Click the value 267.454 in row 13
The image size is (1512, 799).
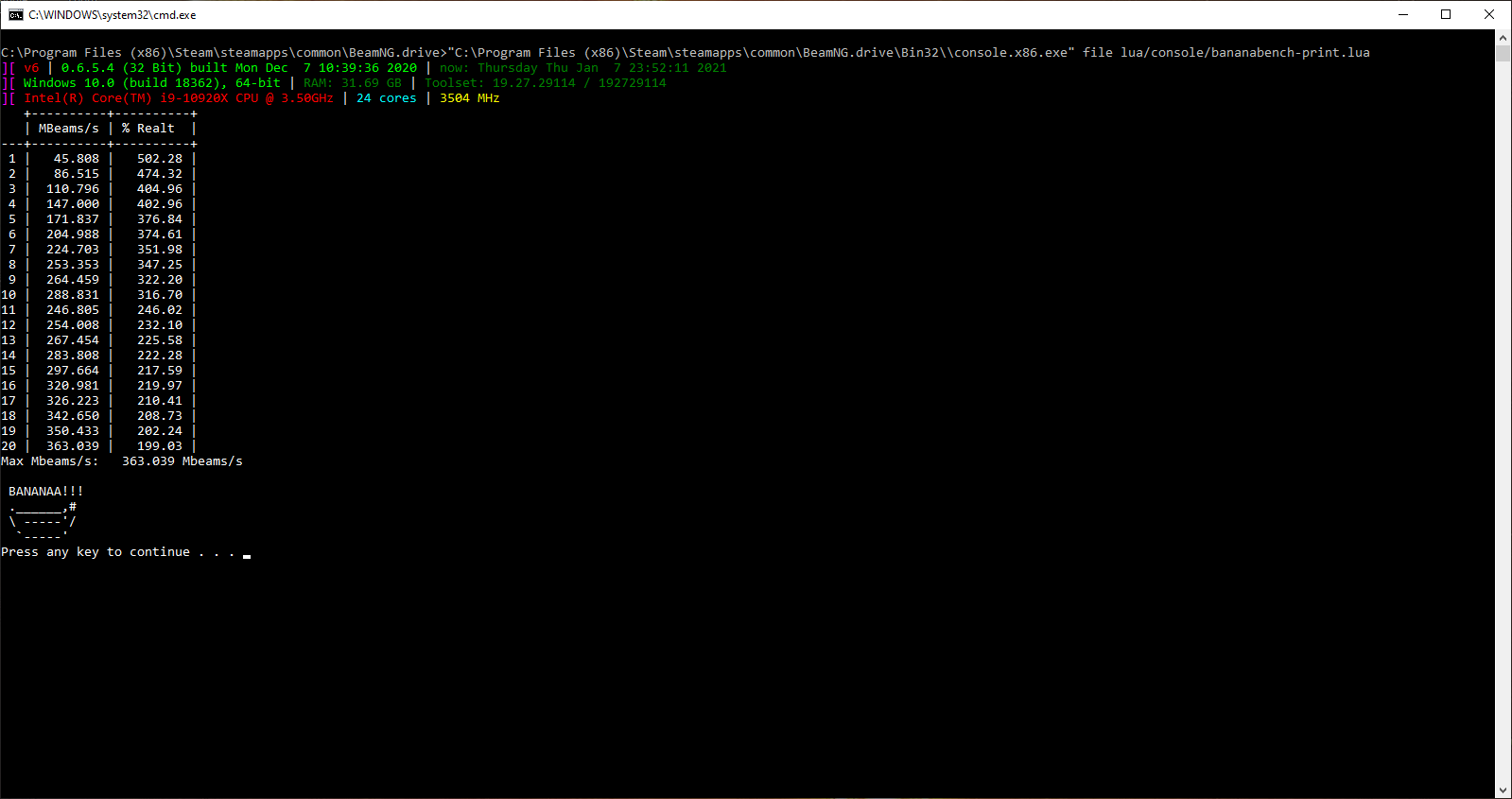[x=73, y=340]
